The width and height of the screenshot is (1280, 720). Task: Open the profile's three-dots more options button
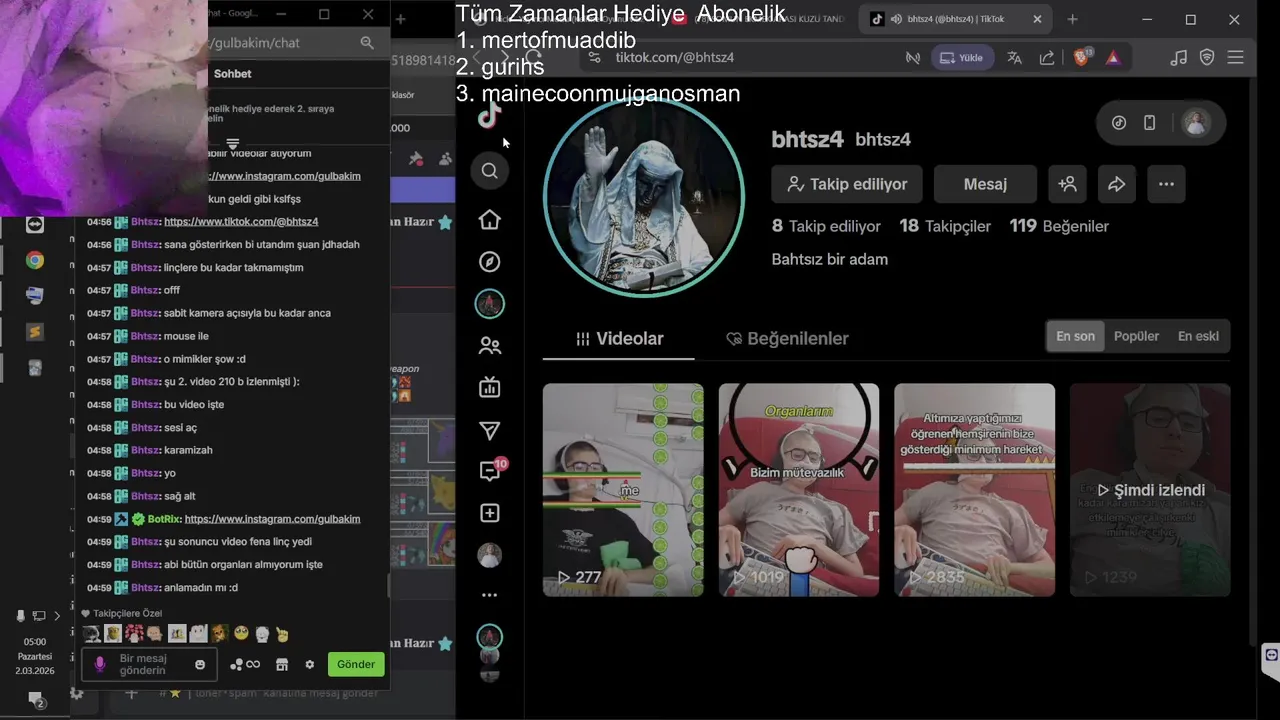pyautogui.click(x=1166, y=184)
